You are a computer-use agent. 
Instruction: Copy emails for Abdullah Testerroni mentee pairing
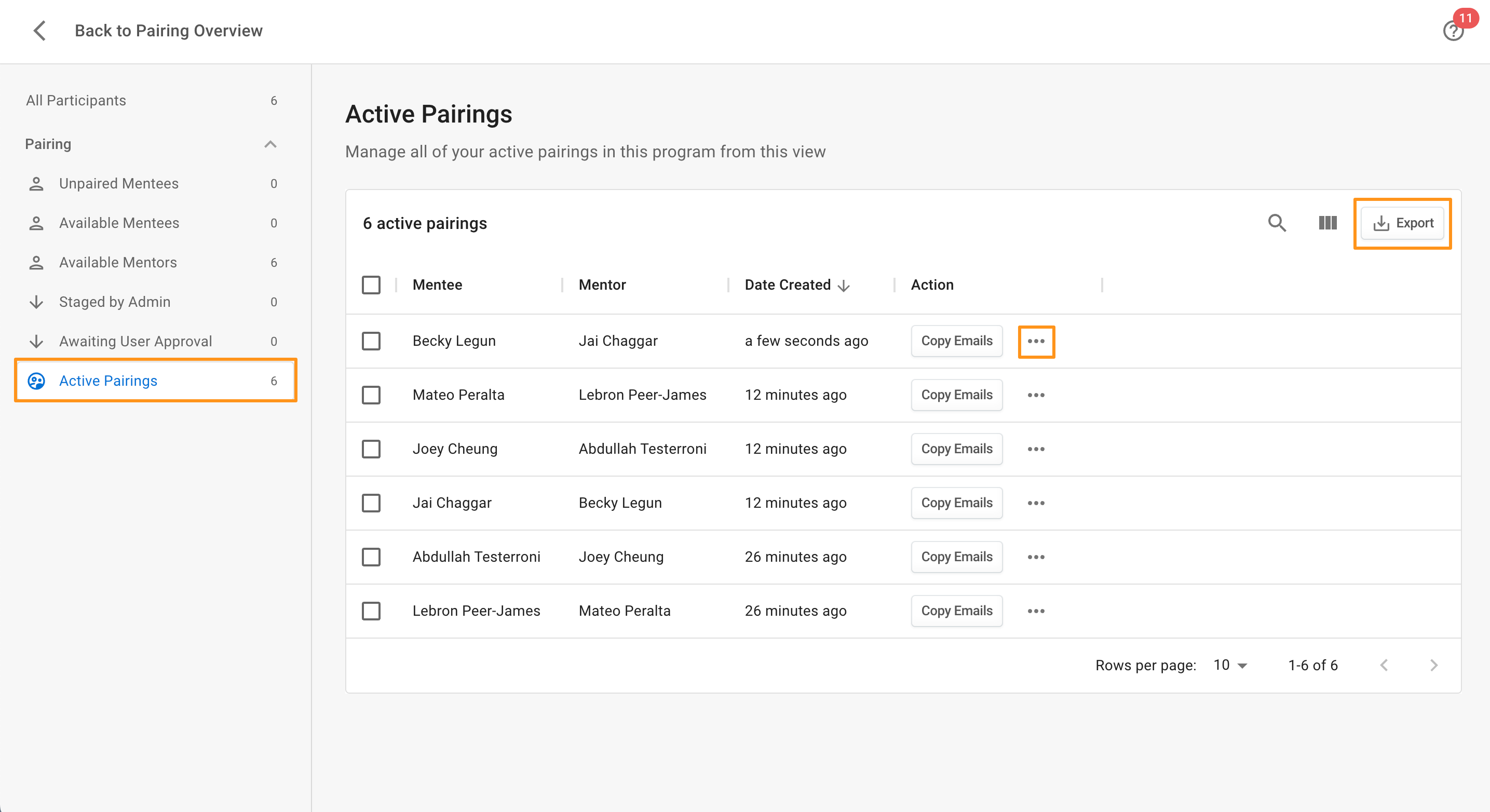(x=957, y=557)
